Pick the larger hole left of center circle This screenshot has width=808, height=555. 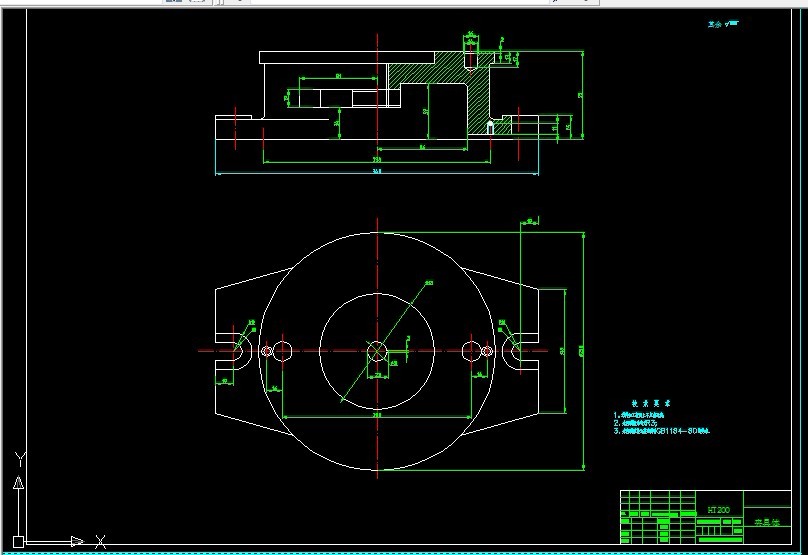click(282, 351)
